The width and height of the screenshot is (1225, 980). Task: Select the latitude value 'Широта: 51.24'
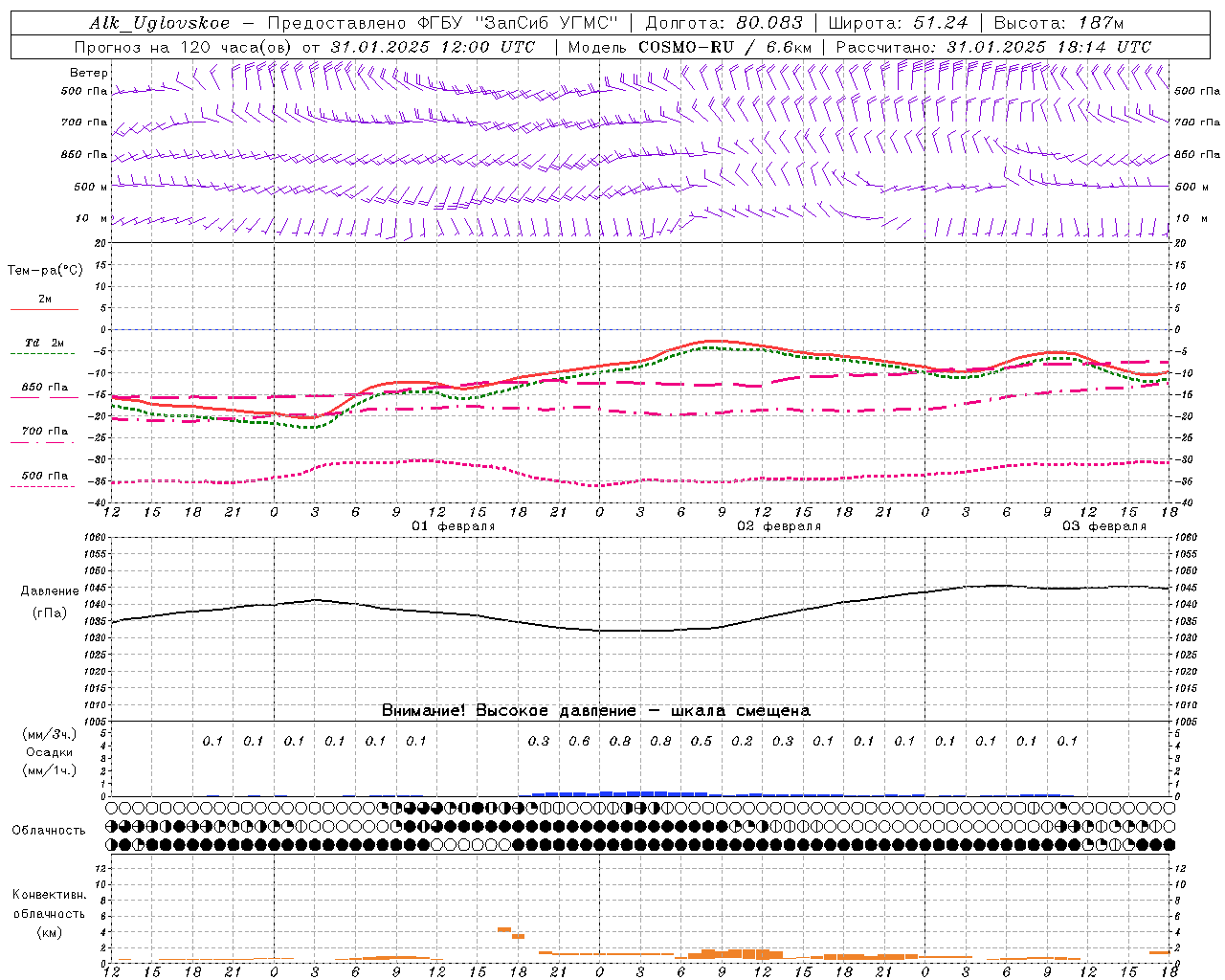(898, 23)
